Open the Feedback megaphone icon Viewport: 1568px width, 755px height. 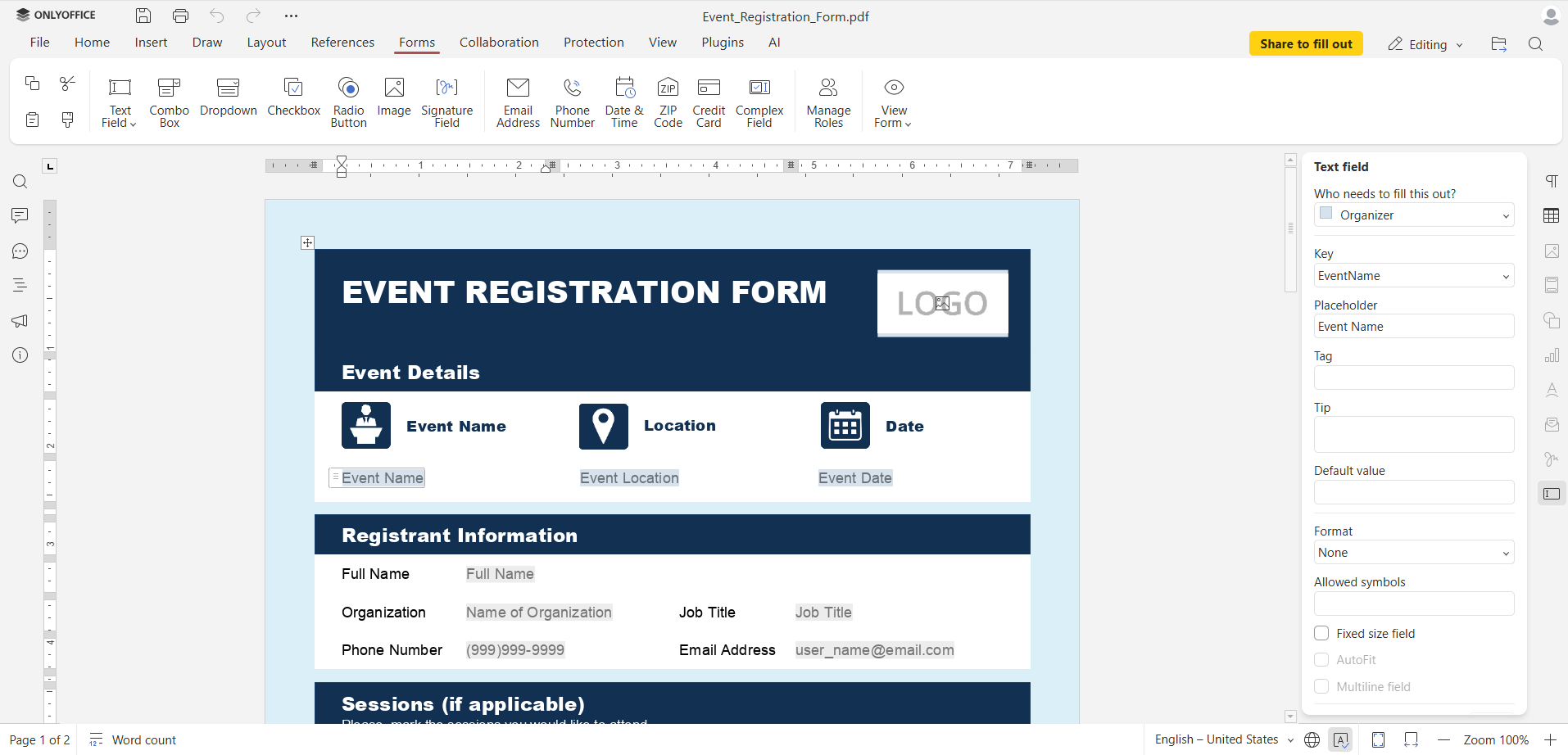coord(20,321)
